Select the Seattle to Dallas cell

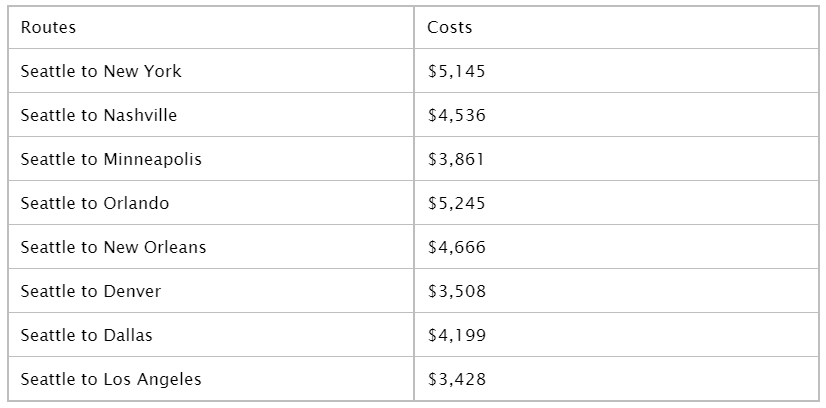point(211,334)
